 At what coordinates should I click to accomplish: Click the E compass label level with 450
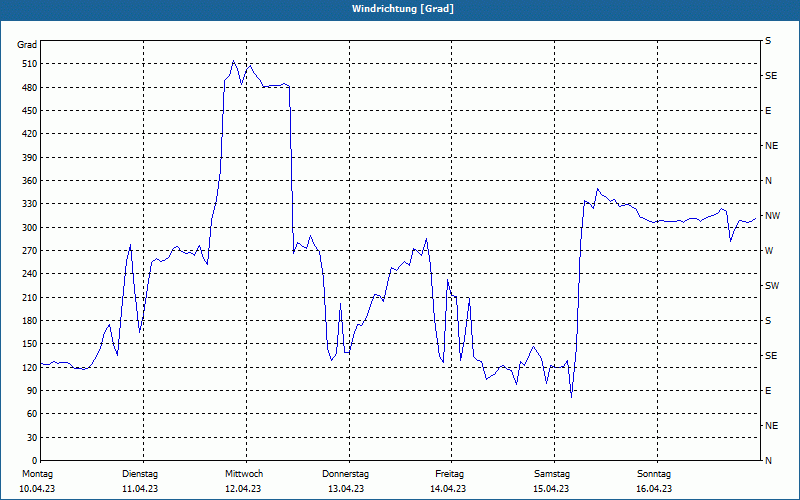[x=768, y=111]
